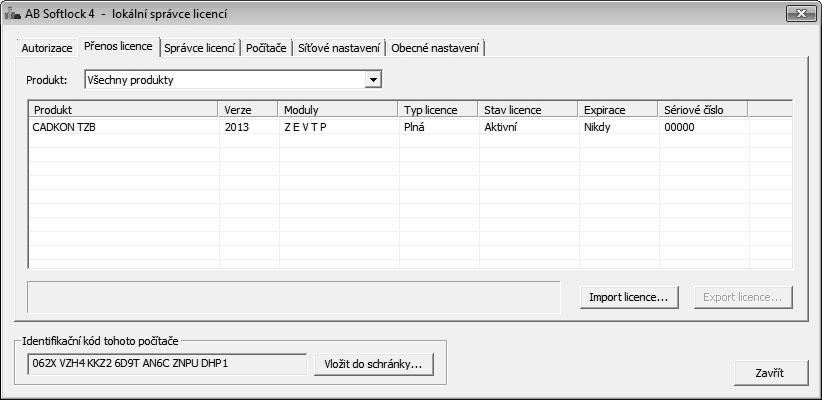Click the Zavřít button
This screenshot has width=822, height=400.
click(x=769, y=373)
